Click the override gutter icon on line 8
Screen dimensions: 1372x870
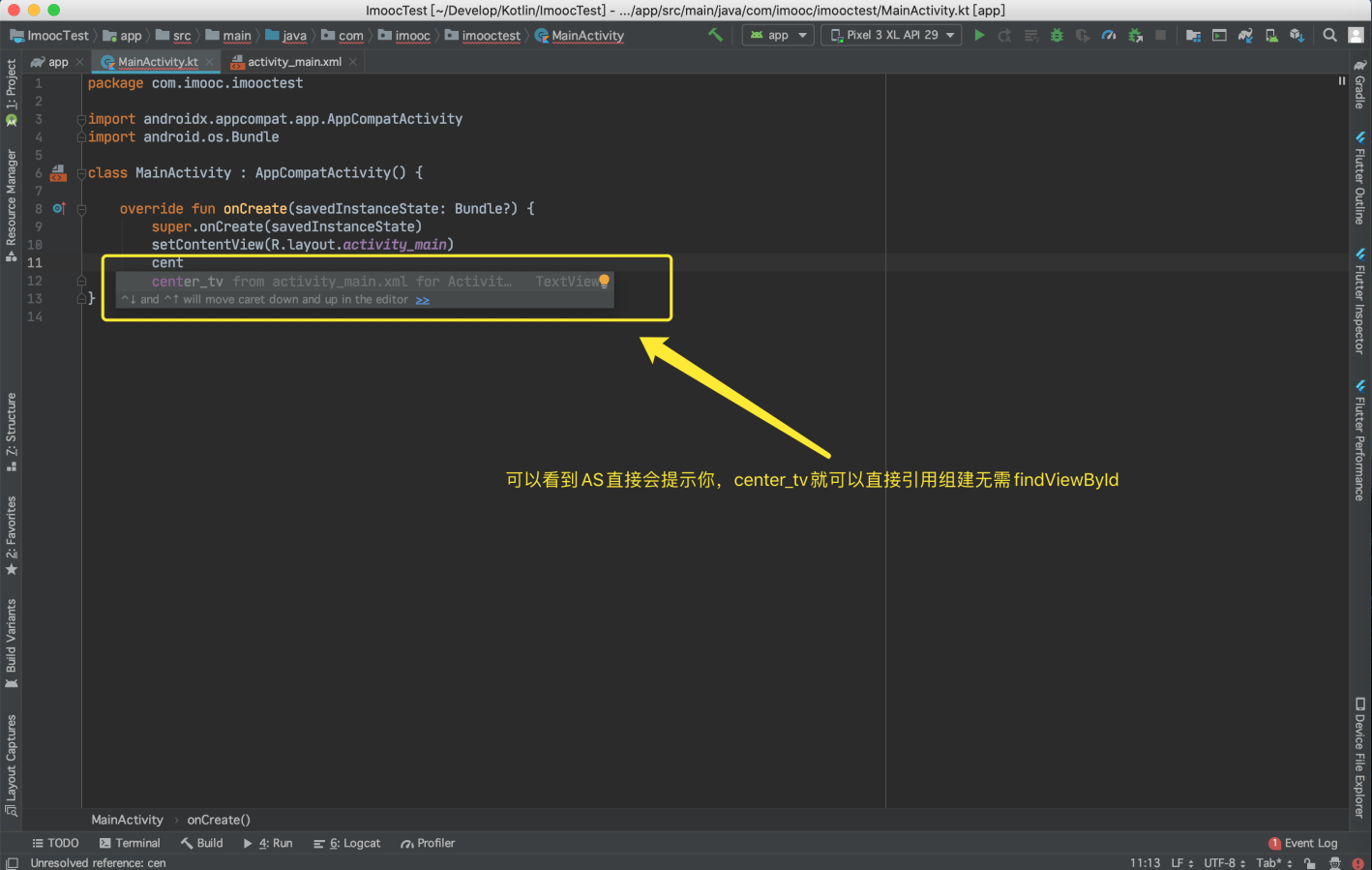click(59, 208)
